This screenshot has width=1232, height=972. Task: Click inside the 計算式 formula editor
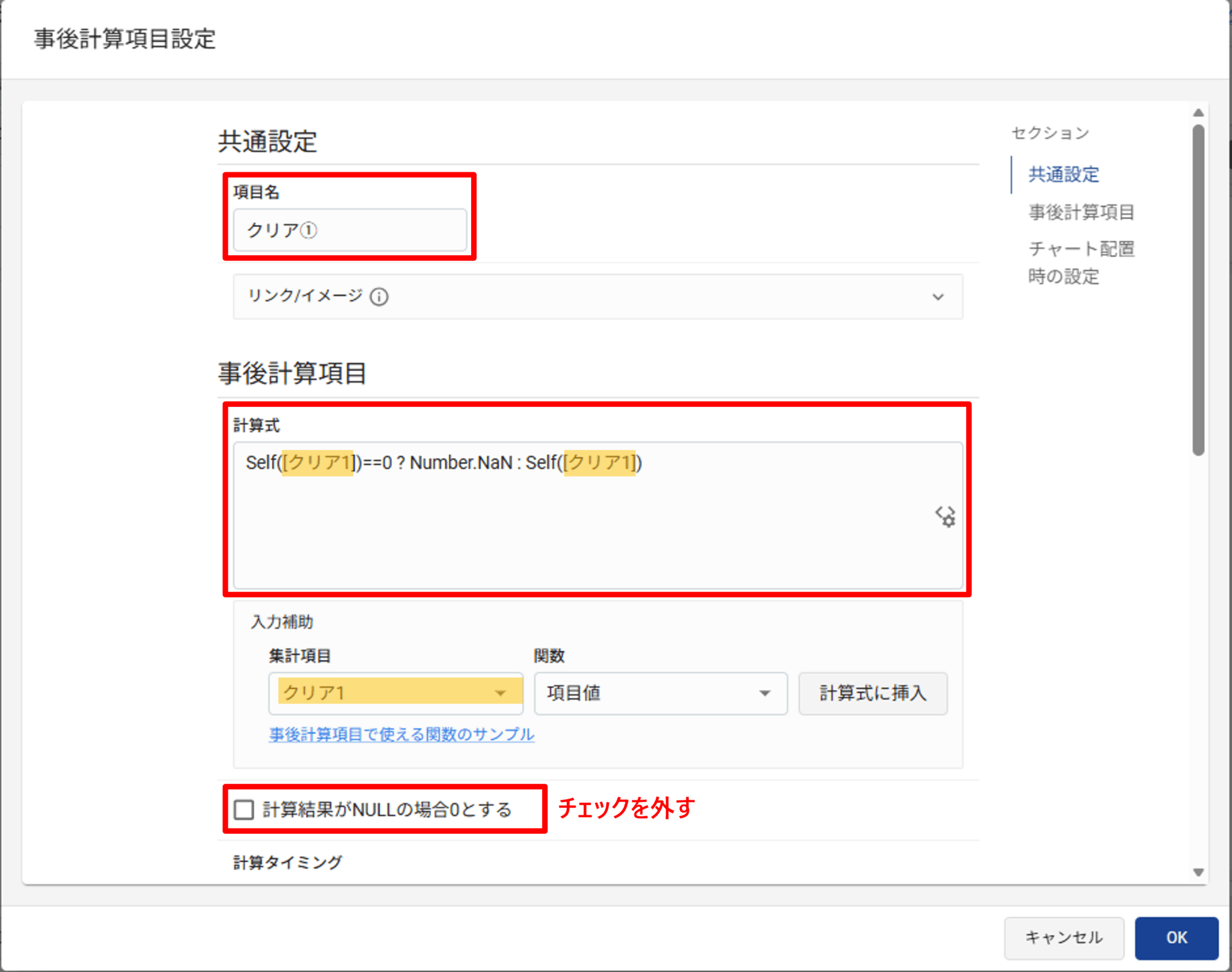[x=597, y=529]
